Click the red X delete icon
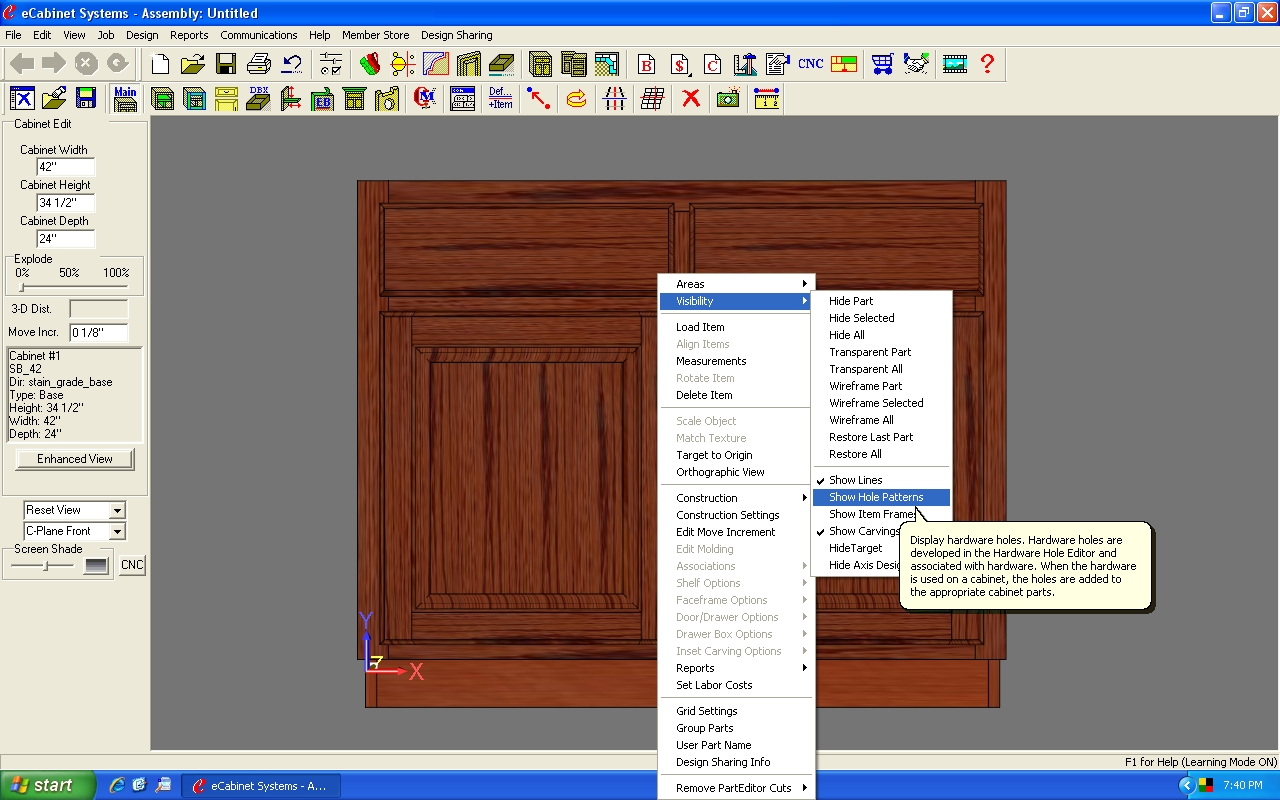1280x800 pixels. pyautogui.click(x=691, y=98)
